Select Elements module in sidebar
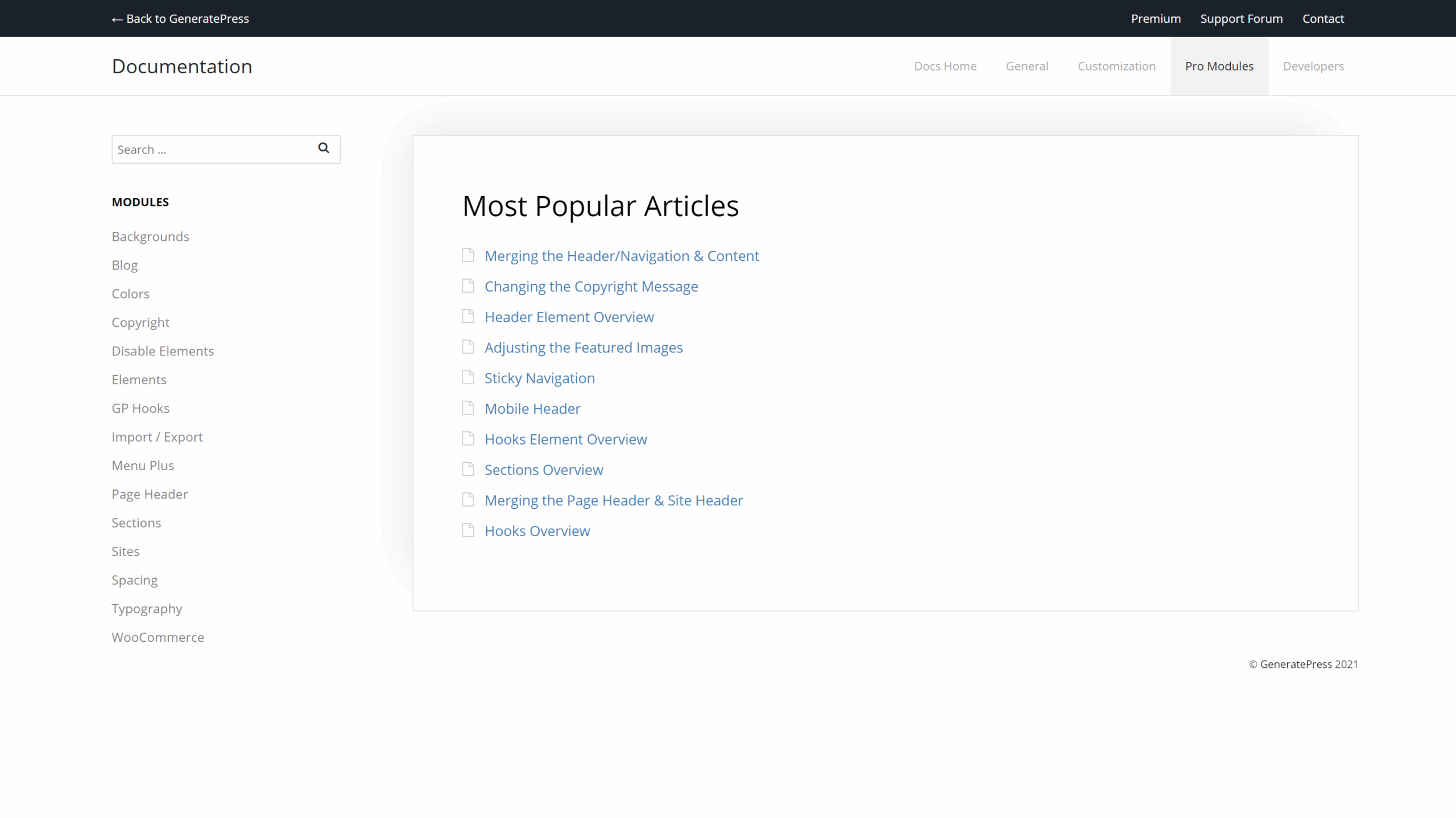1456x818 pixels. coord(139,380)
